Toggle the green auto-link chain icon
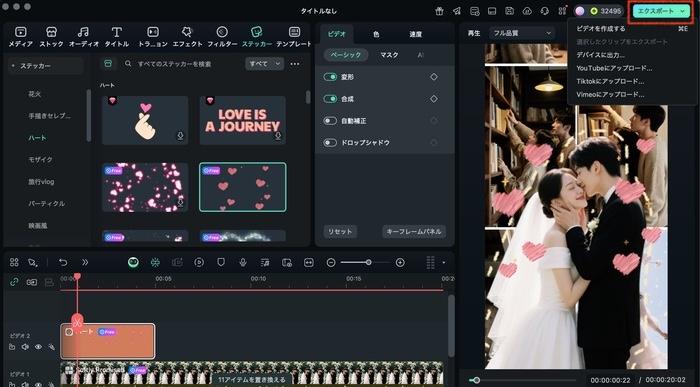This screenshot has width=700, height=387. tap(14, 282)
